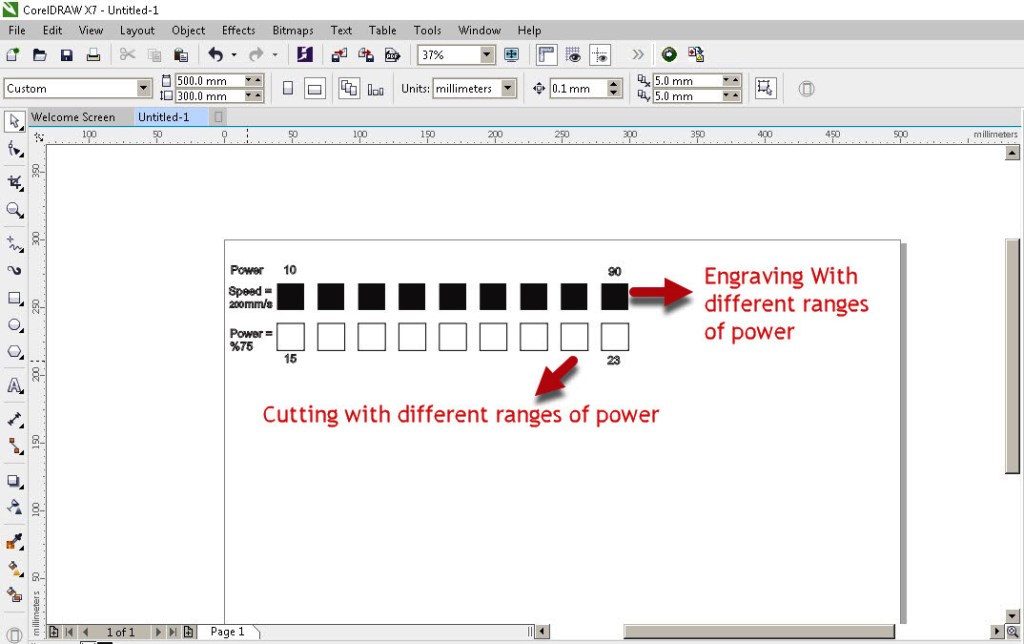The image size is (1024, 644).
Task: Open the Layout menu
Action: 137,30
